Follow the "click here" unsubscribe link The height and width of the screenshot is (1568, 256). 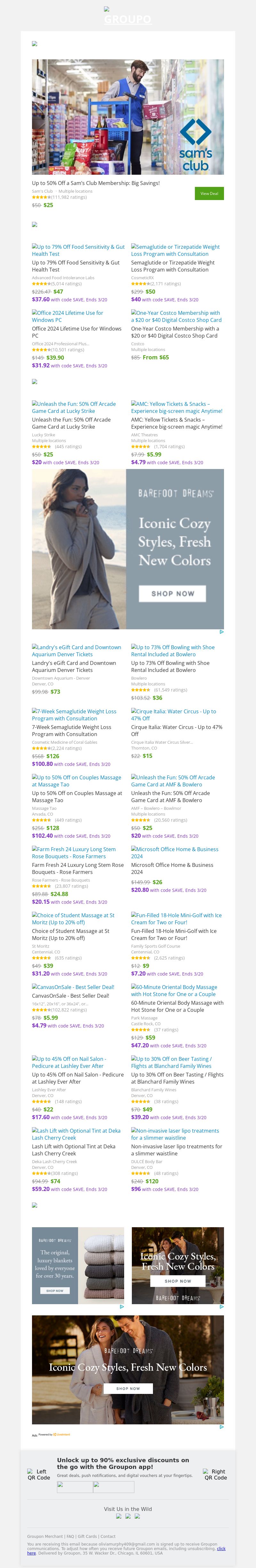tap(31, 1553)
